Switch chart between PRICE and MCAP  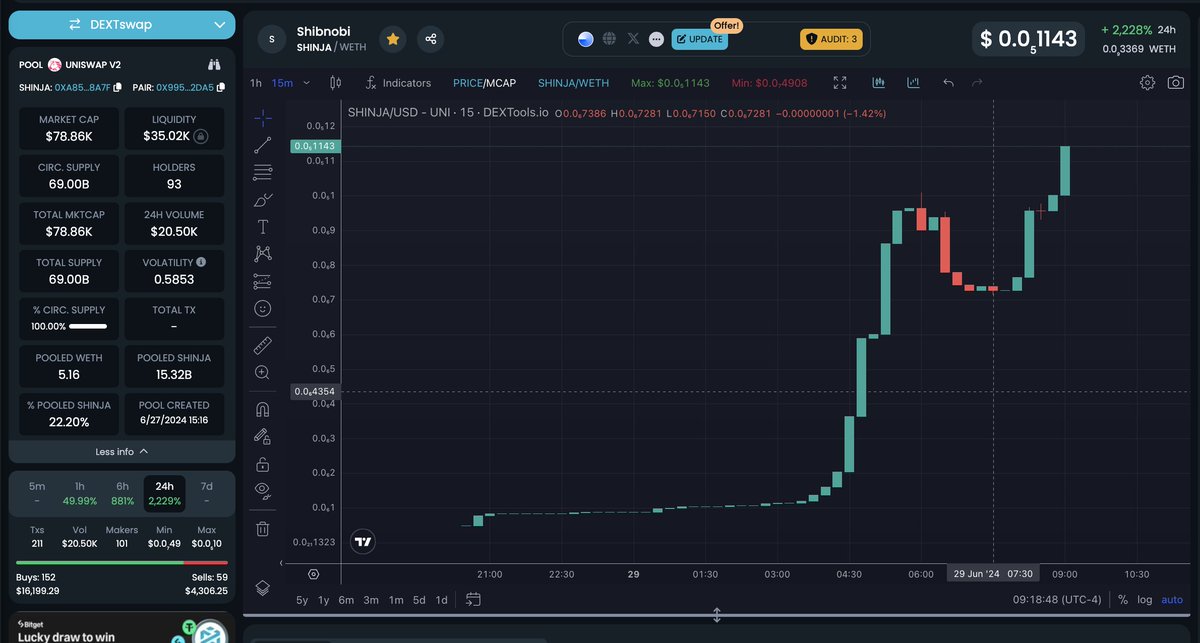[x=484, y=83]
